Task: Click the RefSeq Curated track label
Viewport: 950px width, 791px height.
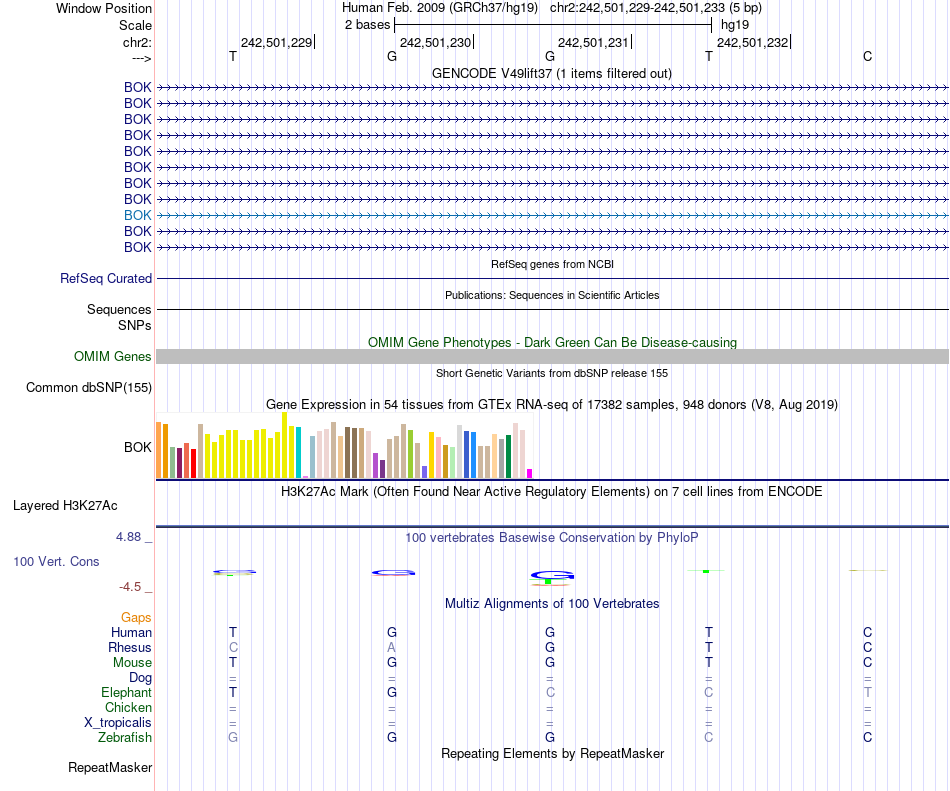Action: point(105,279)
